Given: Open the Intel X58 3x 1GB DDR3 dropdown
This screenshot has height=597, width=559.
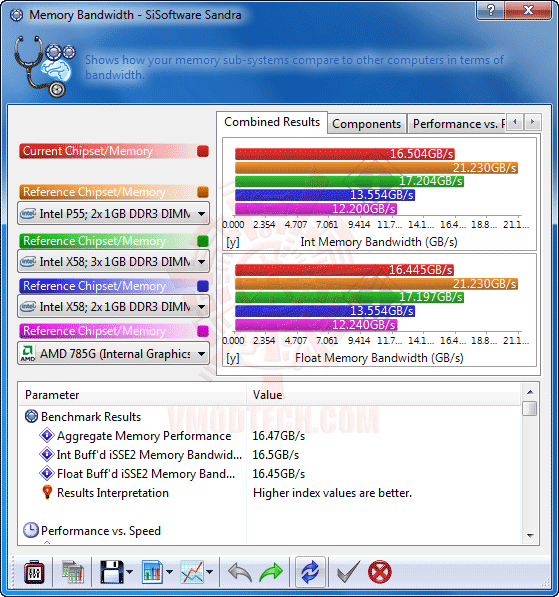Looking at the screenshot, I should pos(113,262).
